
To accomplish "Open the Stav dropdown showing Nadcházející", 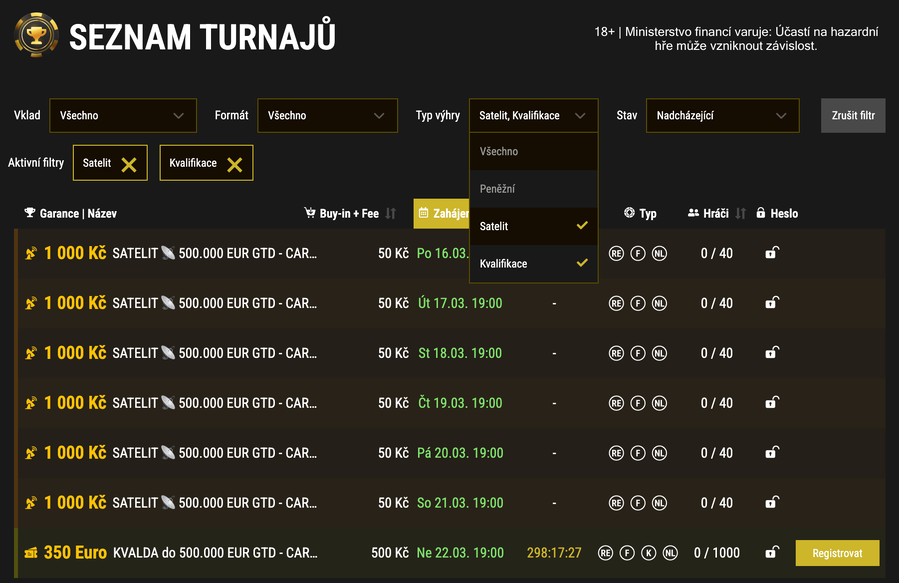I will [x=722, y=115].
